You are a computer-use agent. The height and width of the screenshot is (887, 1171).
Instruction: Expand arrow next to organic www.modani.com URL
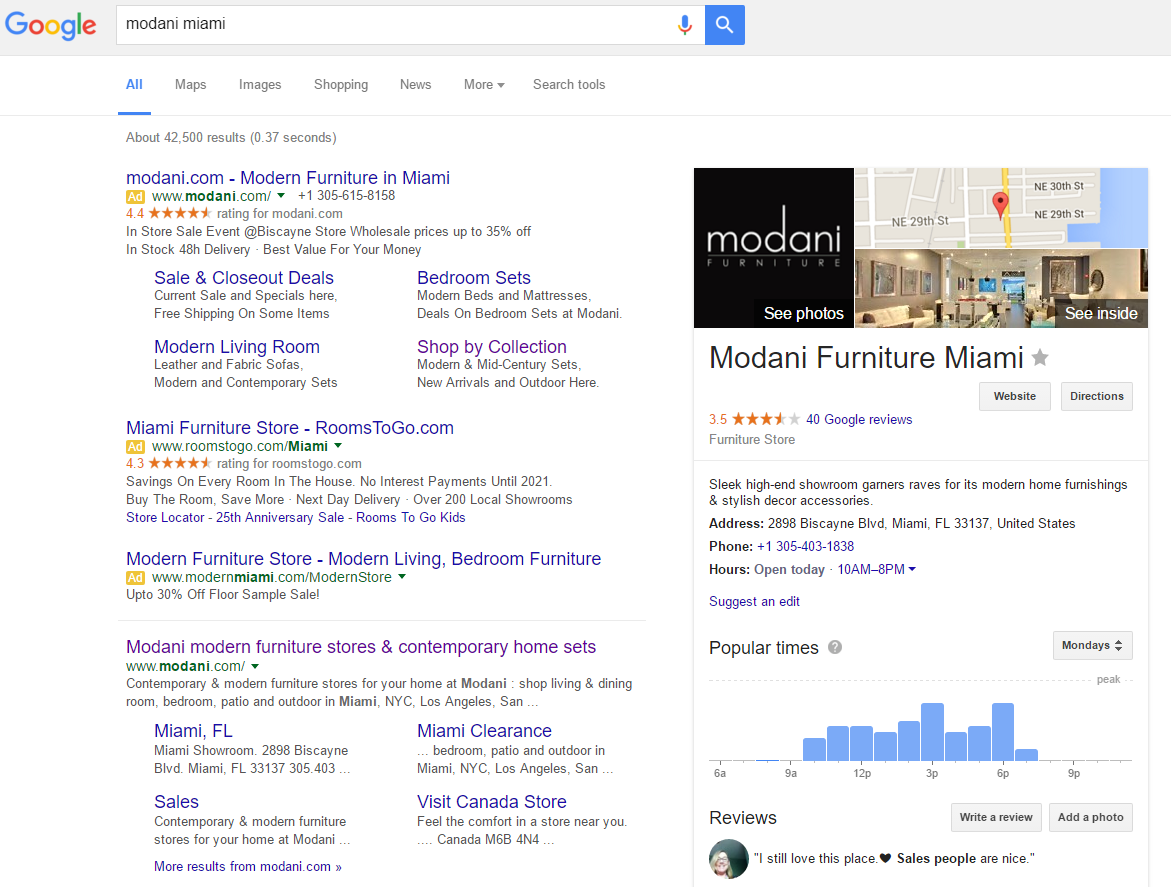255,666
